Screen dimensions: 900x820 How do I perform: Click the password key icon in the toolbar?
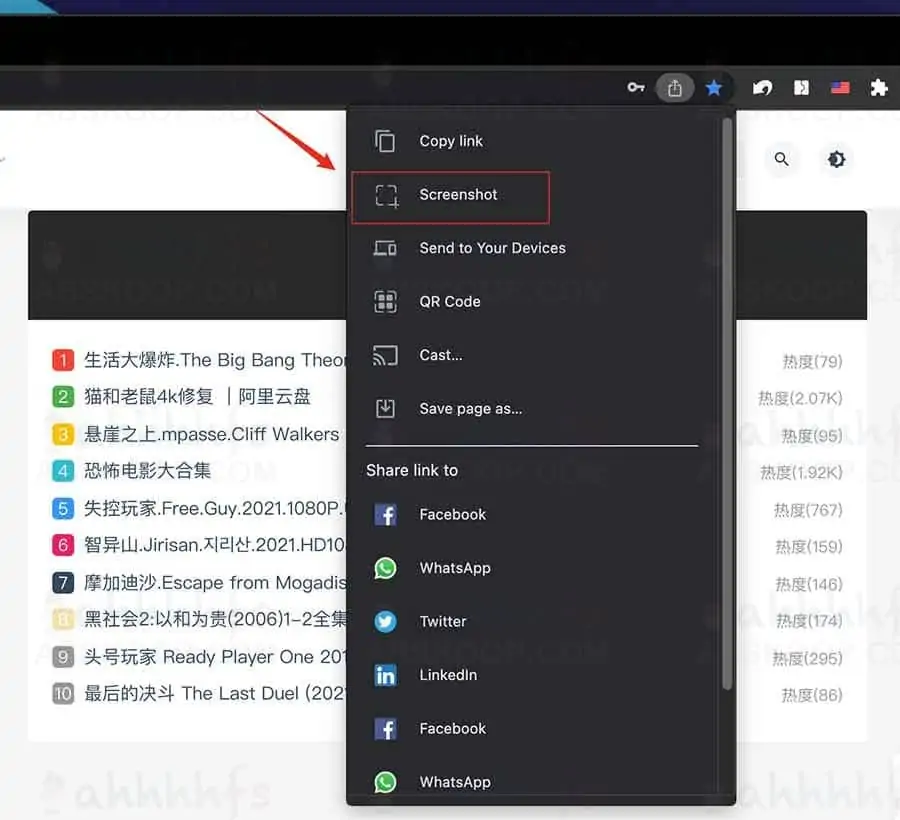point(636,88)
